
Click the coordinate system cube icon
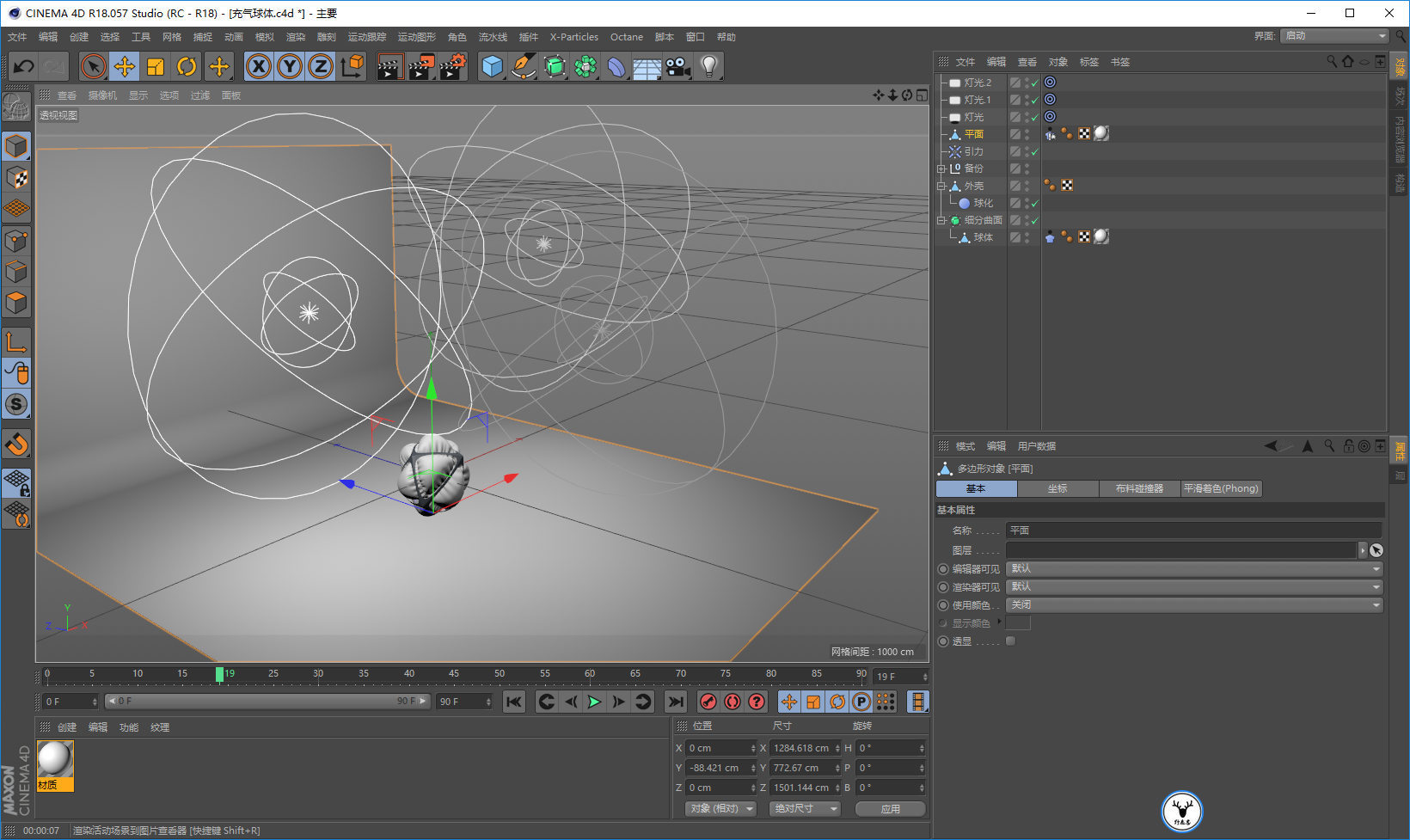352,66
